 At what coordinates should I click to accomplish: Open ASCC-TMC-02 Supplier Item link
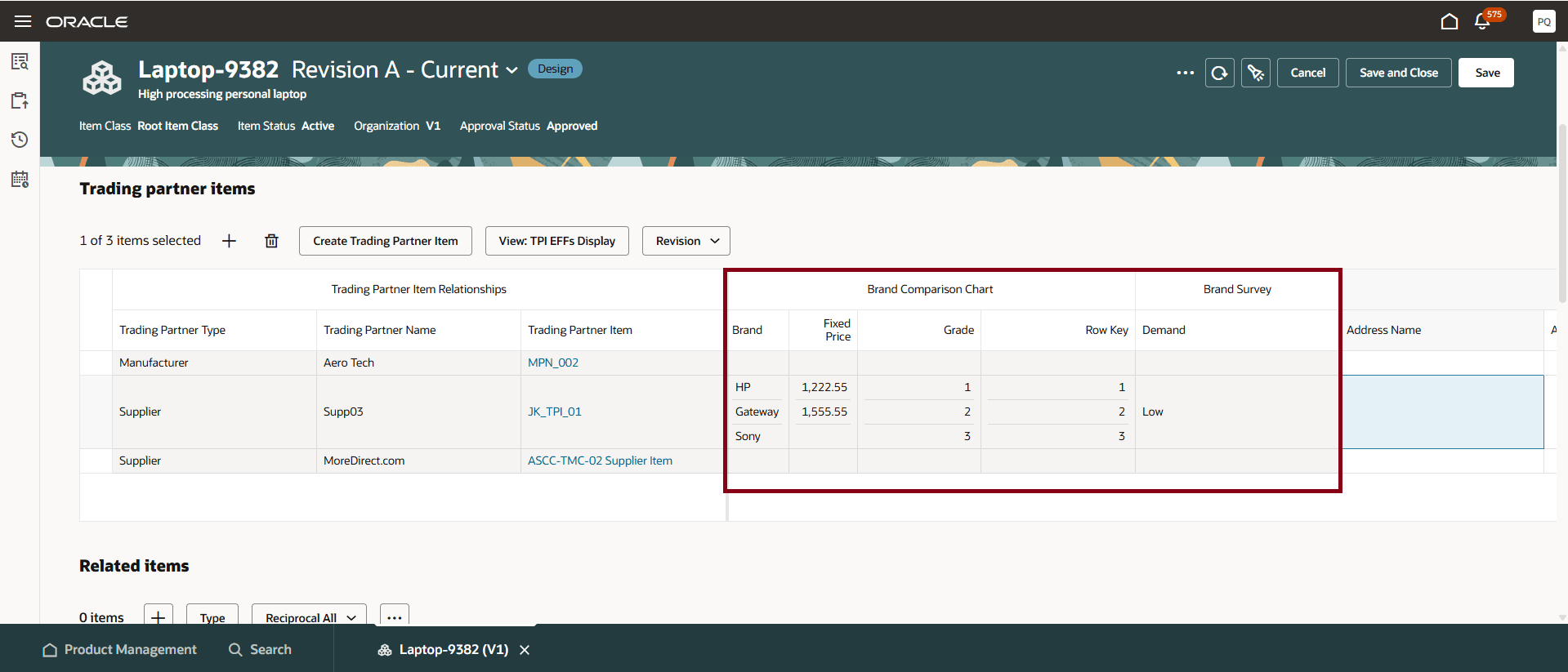pos(601,461)
